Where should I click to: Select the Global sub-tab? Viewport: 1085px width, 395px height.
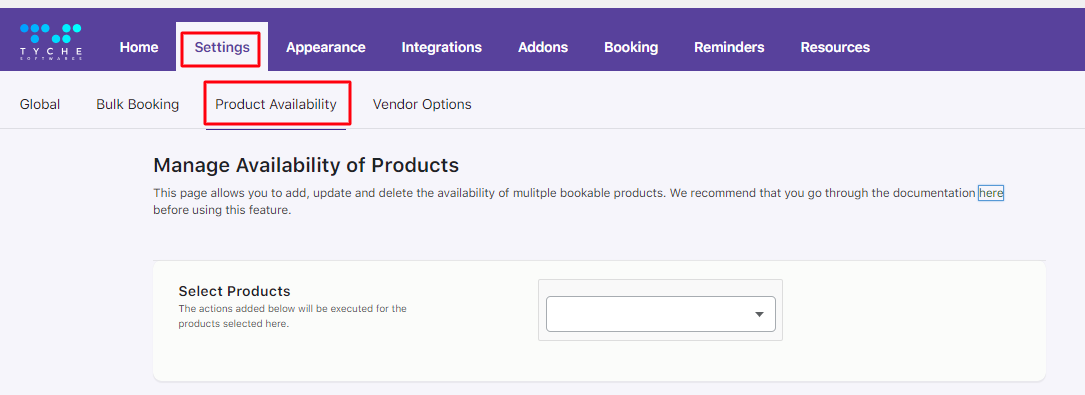click(x=40, y=104)
